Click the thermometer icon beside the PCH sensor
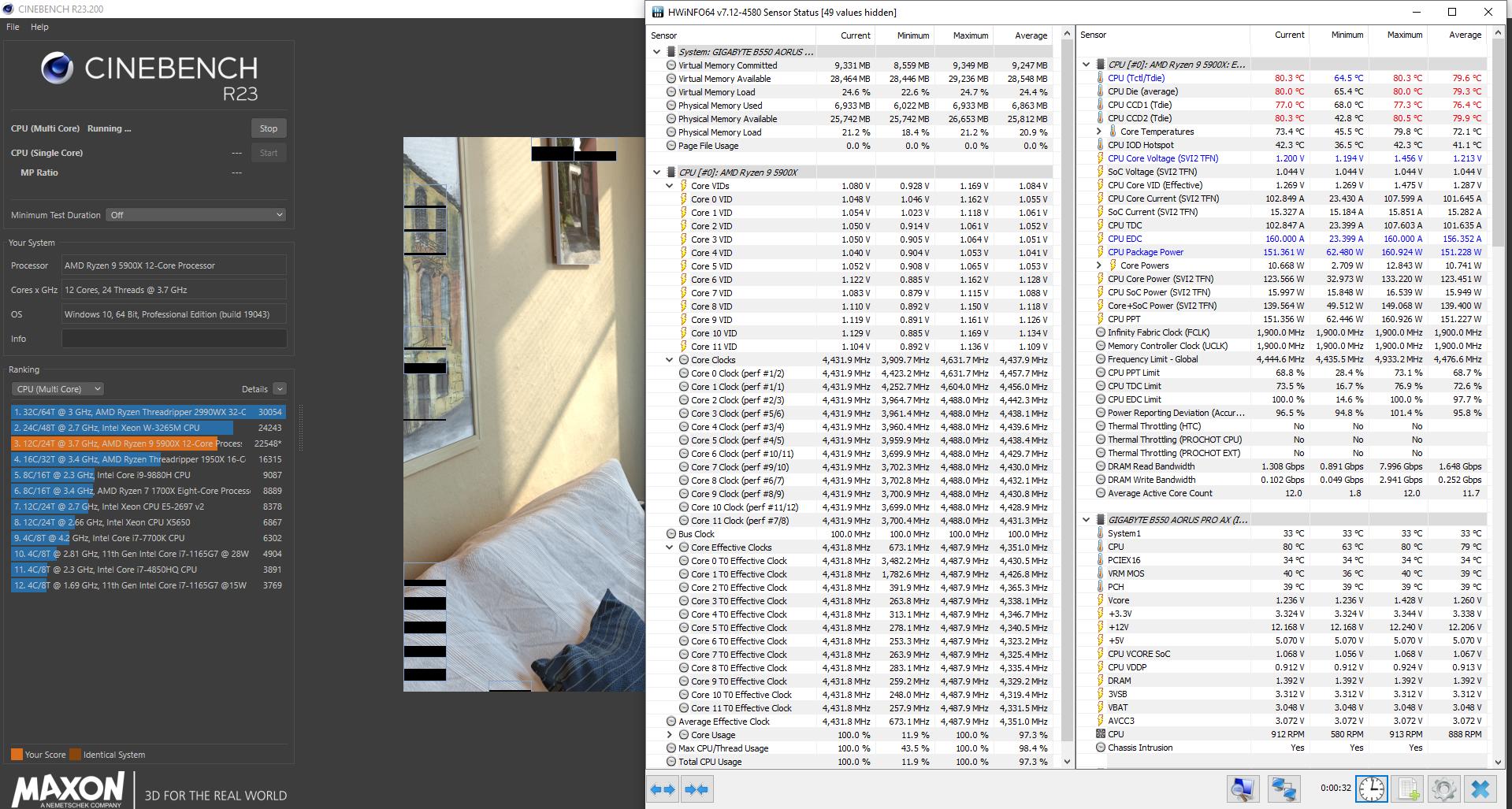This screenshot has width=1512, height=809. tap(1101, 587)
